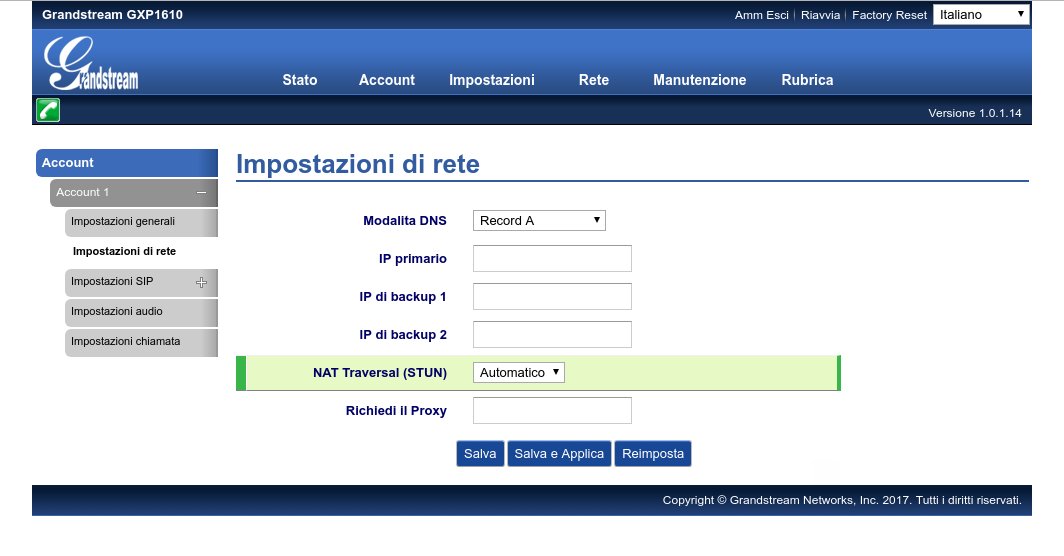Click the Reimposta button
The image size is (1064, 556).
[653, 453]
